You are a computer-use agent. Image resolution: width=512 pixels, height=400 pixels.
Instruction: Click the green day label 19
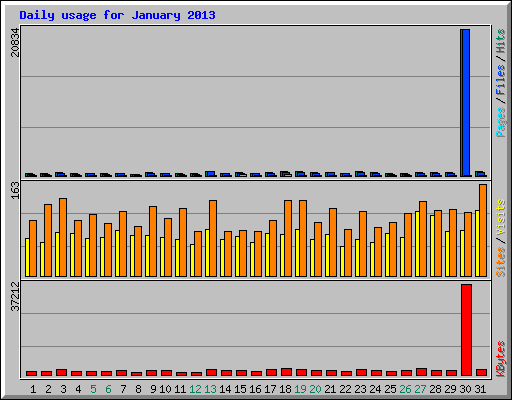(300, 389)
